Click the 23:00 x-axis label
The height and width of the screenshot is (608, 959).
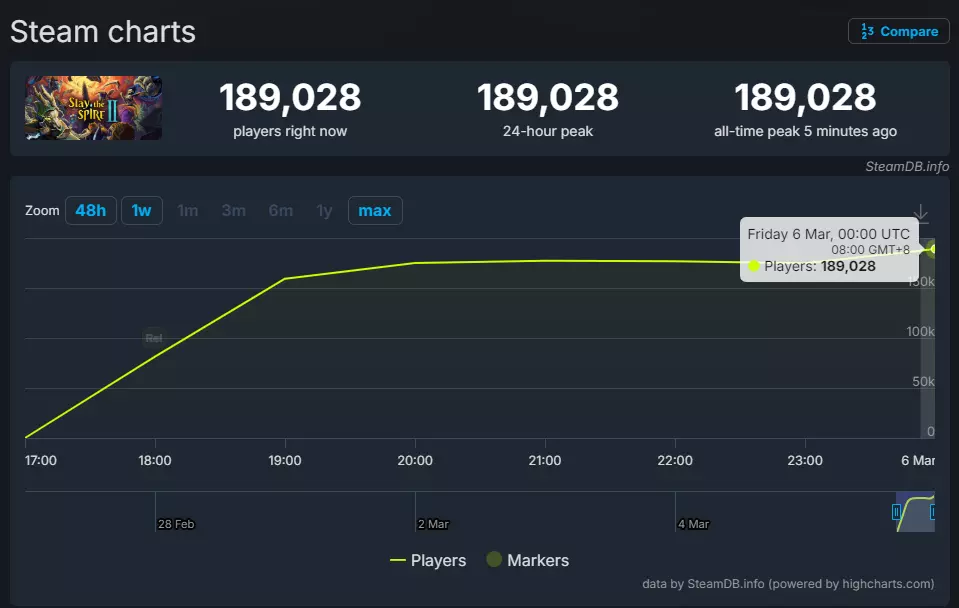[x=804, y=460]
